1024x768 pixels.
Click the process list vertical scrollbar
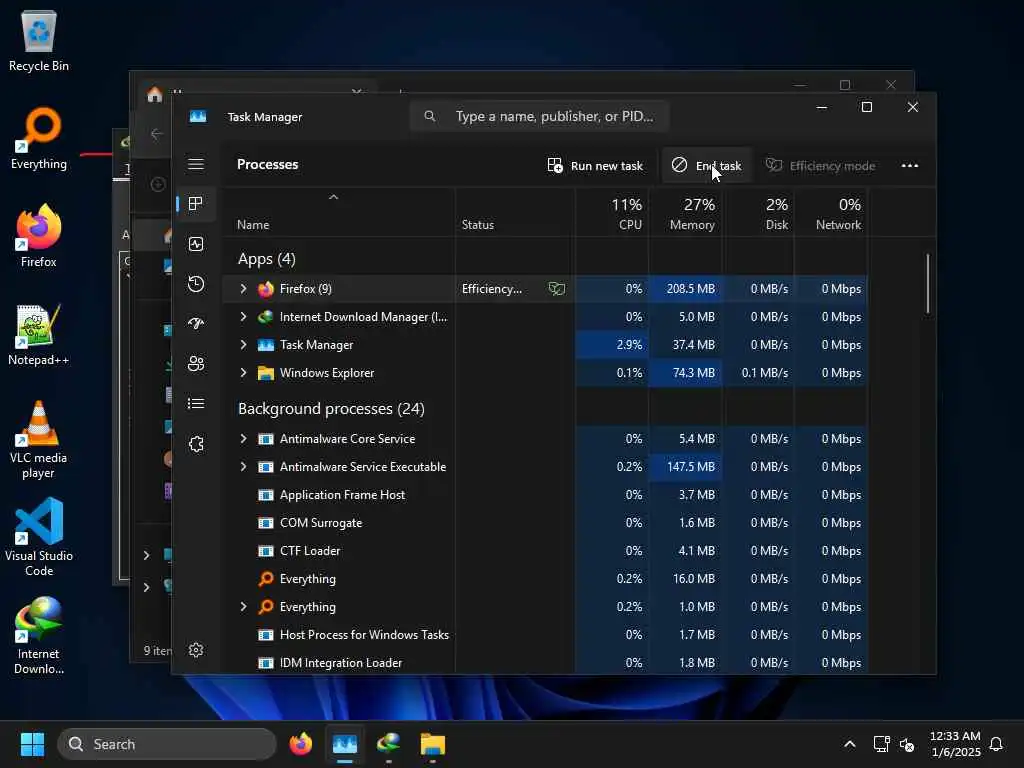[927, 283]
